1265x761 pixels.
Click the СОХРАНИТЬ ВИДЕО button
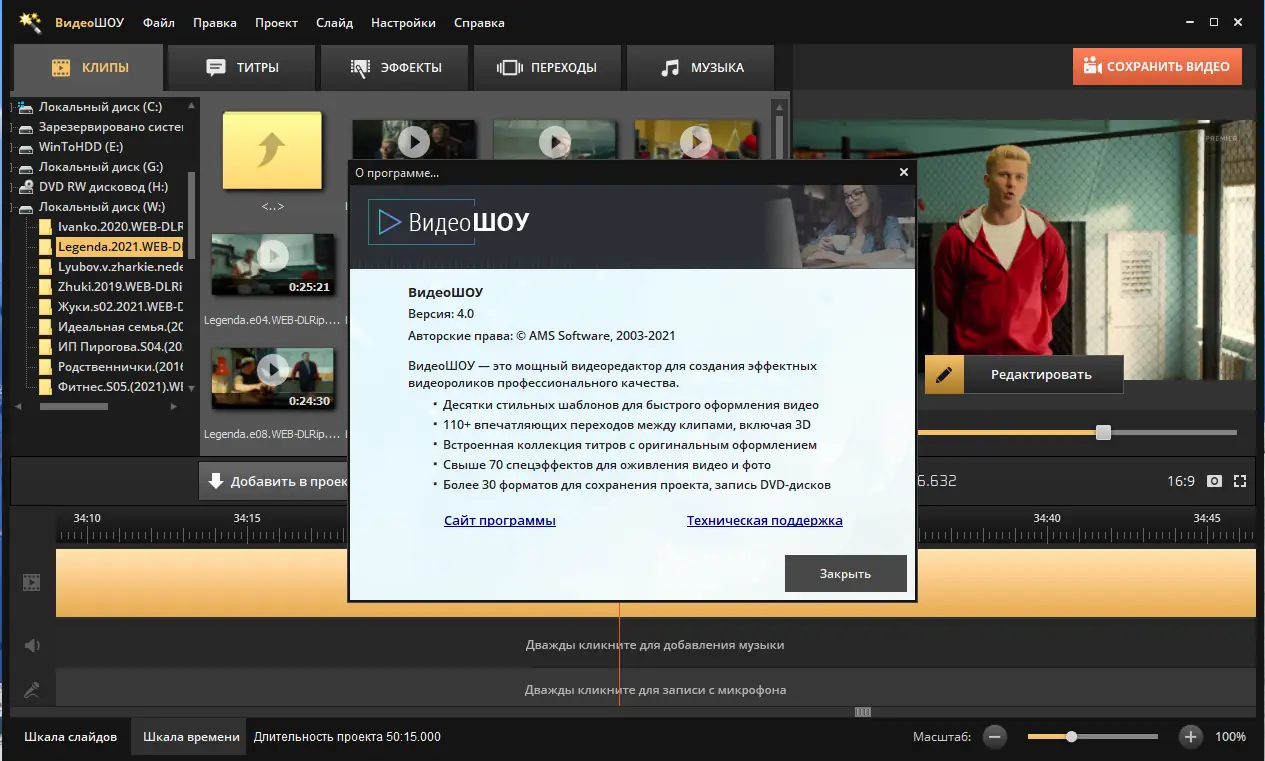click(1157, 65)
